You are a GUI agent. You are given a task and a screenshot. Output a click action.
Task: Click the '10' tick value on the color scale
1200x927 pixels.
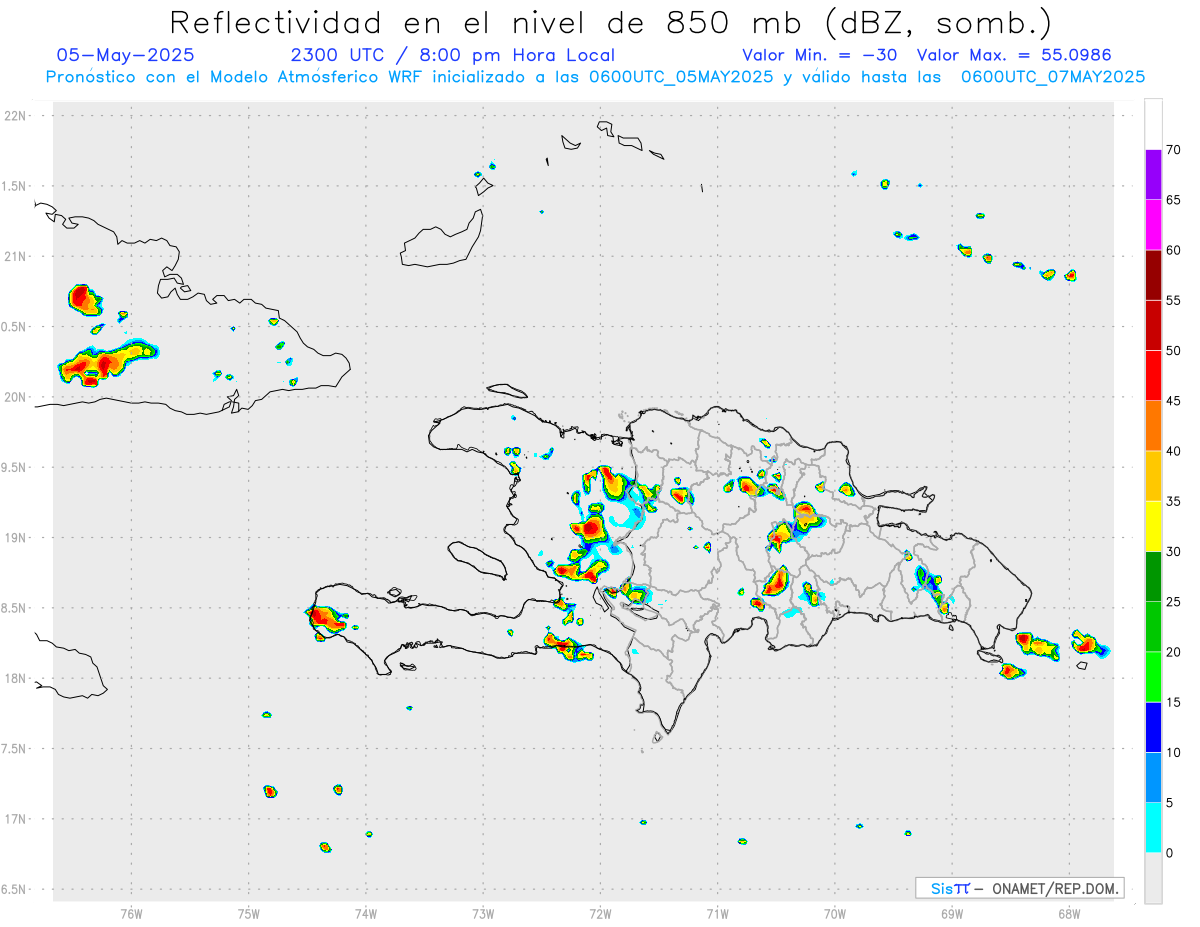point(1174,753)
